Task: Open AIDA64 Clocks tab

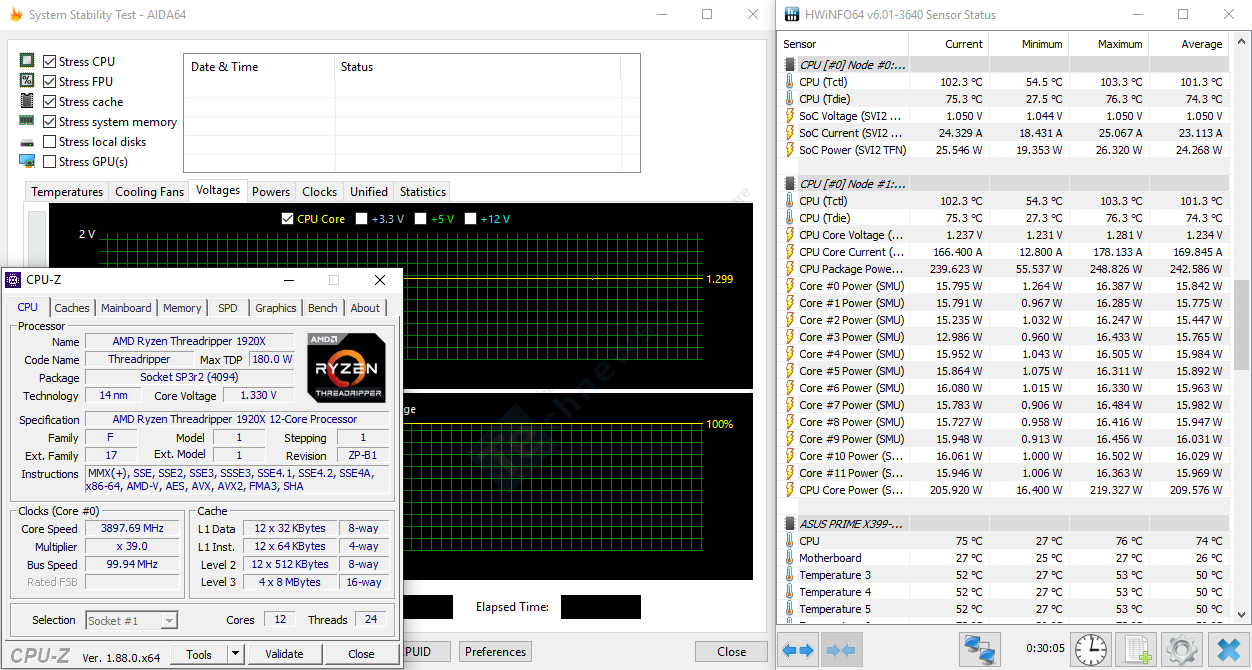Action: click(x=319, y=191)
